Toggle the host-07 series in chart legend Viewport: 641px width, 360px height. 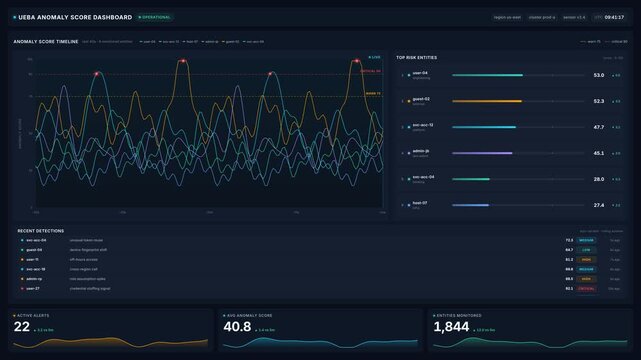coord(191,42)
